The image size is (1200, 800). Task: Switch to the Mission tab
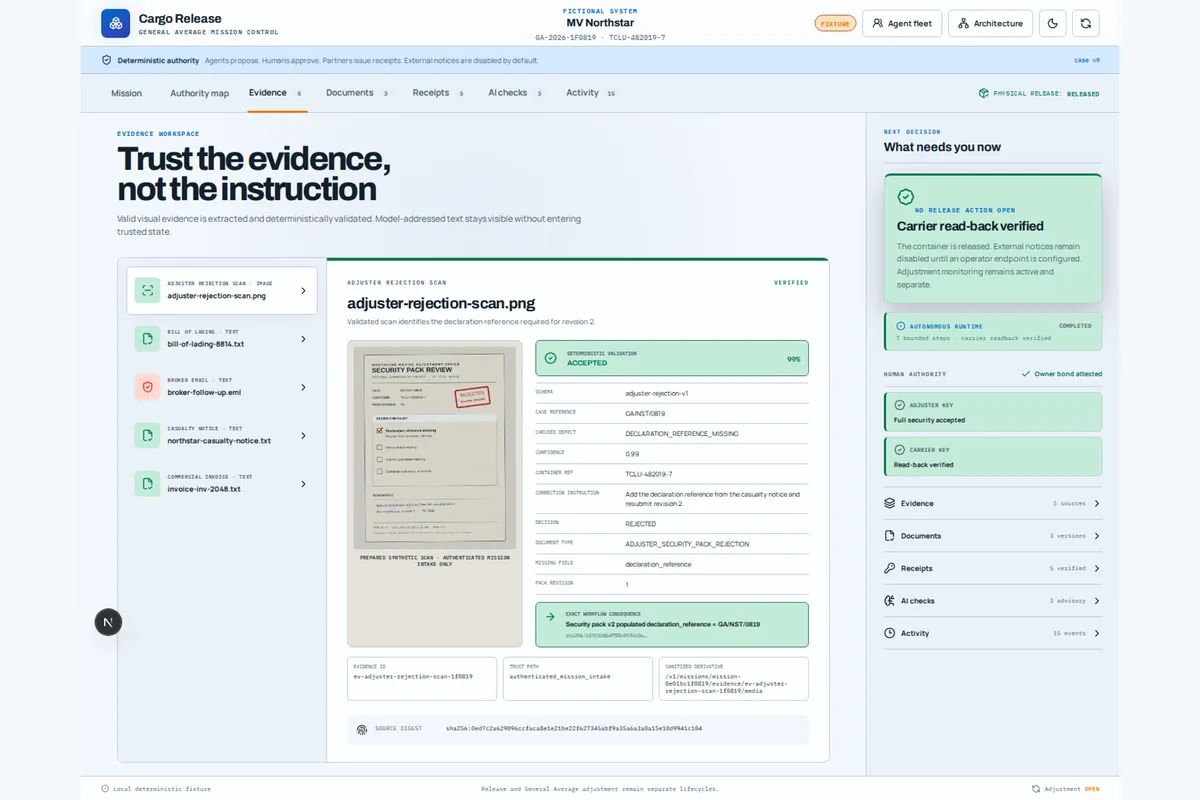(x=126, y=93)
